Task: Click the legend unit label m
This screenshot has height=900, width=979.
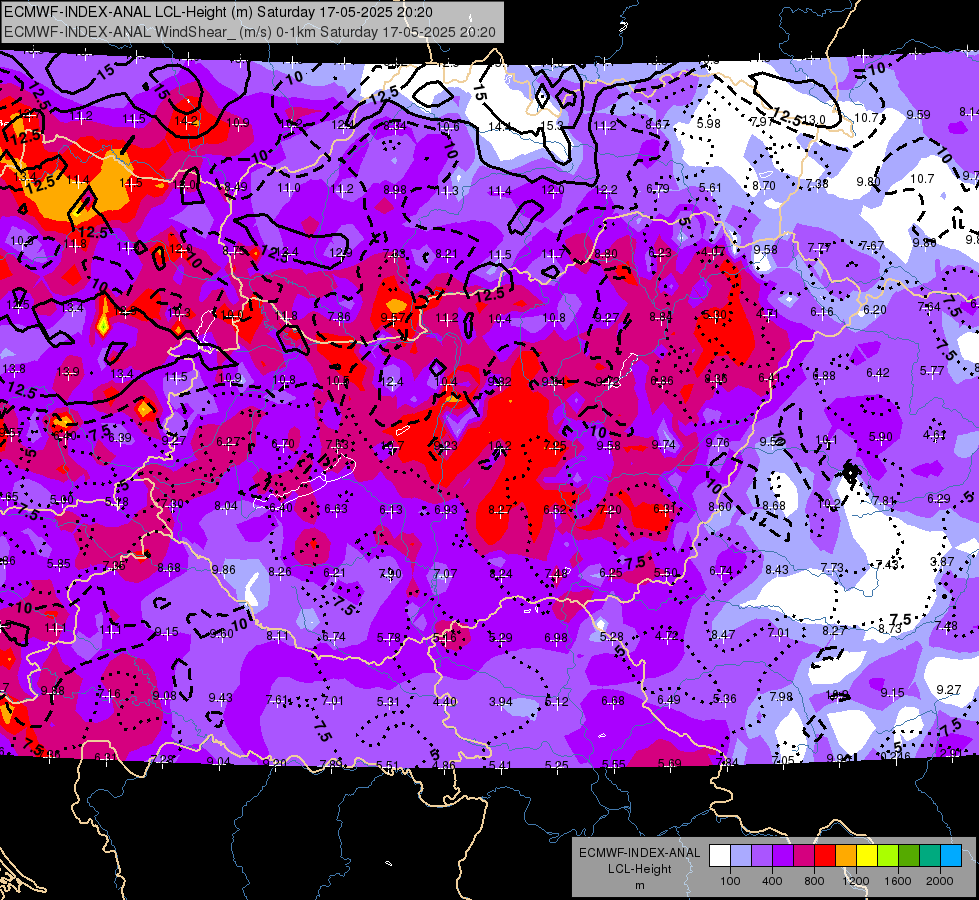Action: (x=640, y=885)
